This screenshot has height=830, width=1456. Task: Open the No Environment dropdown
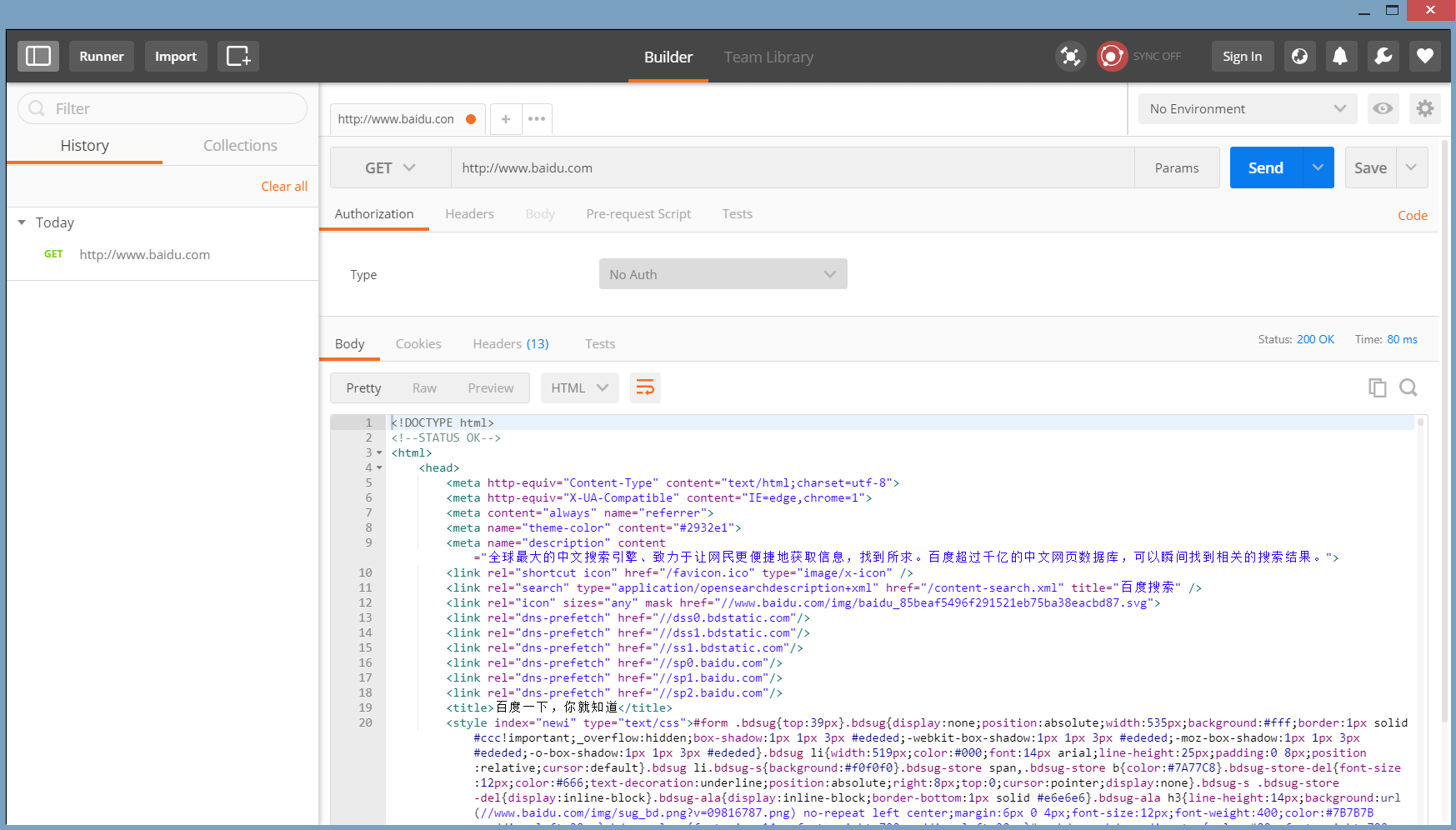(x=1248, y=108)
